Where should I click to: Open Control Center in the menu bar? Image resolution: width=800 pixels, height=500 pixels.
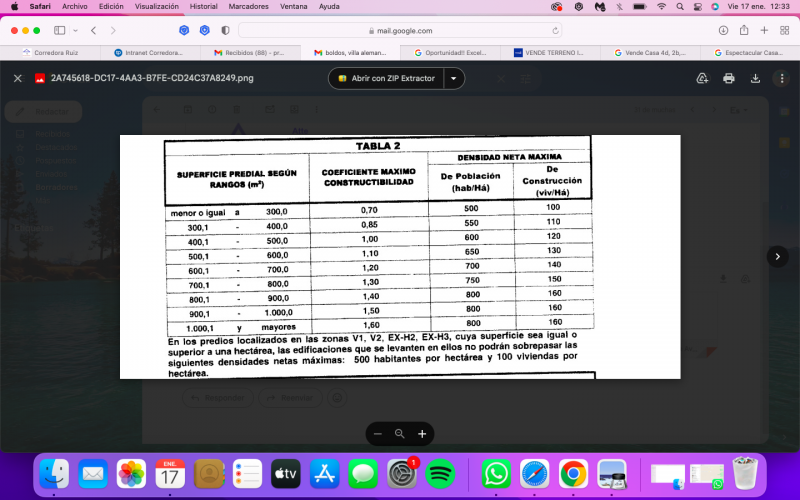(x=697, y=7)
